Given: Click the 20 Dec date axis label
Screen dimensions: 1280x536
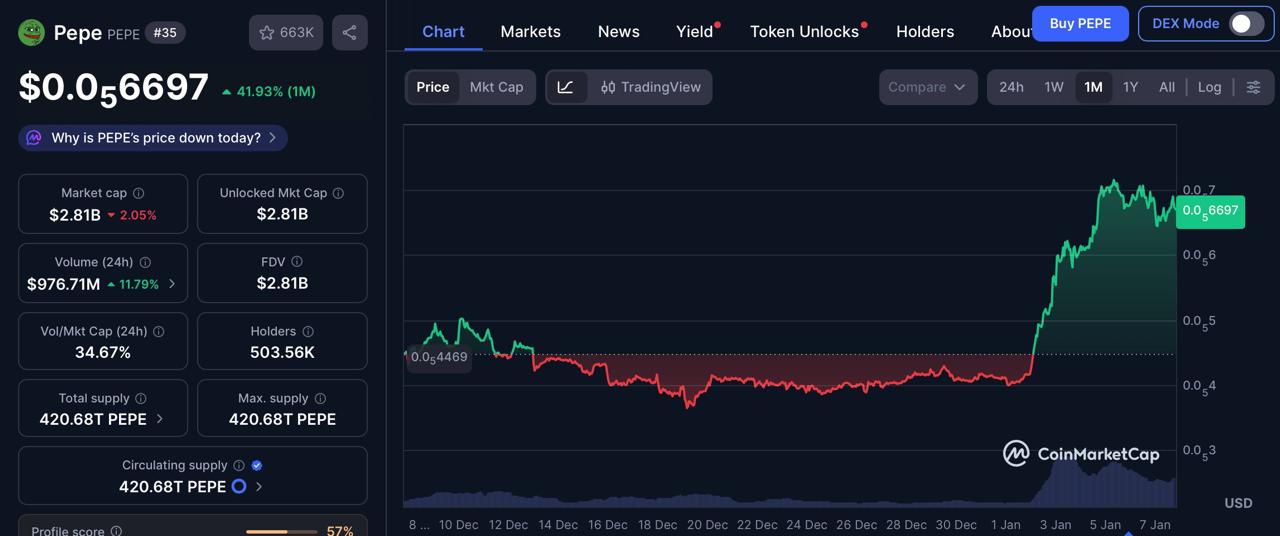Looking at the screenshot, I should tap(707, 524).
